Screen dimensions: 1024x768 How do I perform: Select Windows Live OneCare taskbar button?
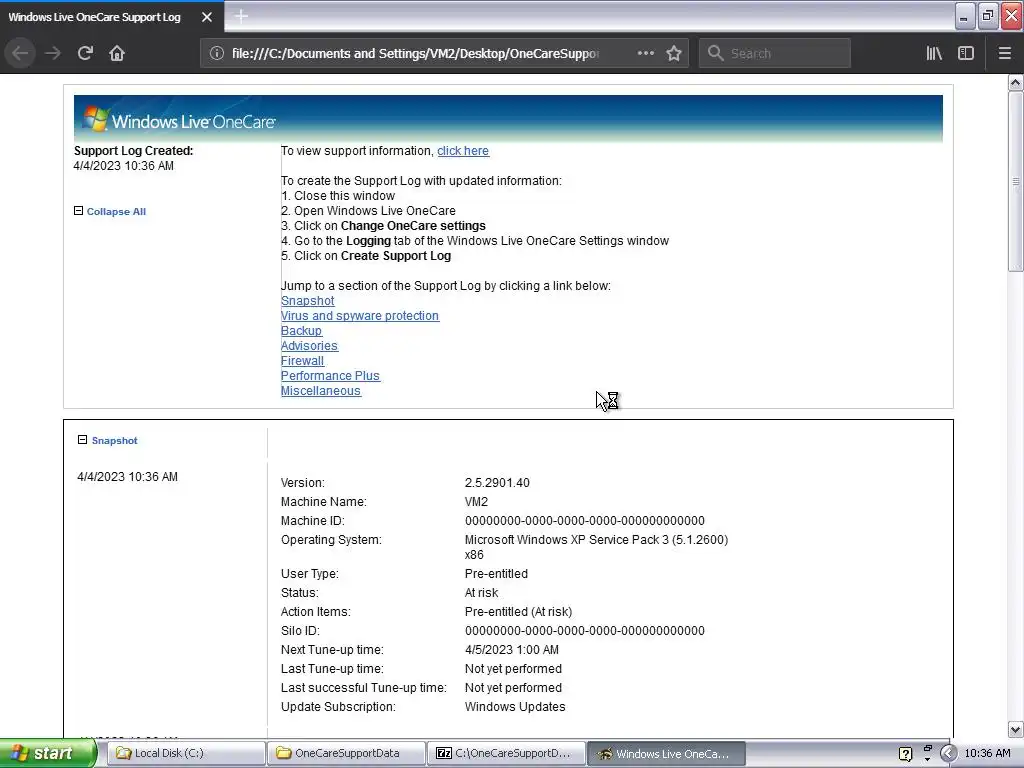pos(666,754)
